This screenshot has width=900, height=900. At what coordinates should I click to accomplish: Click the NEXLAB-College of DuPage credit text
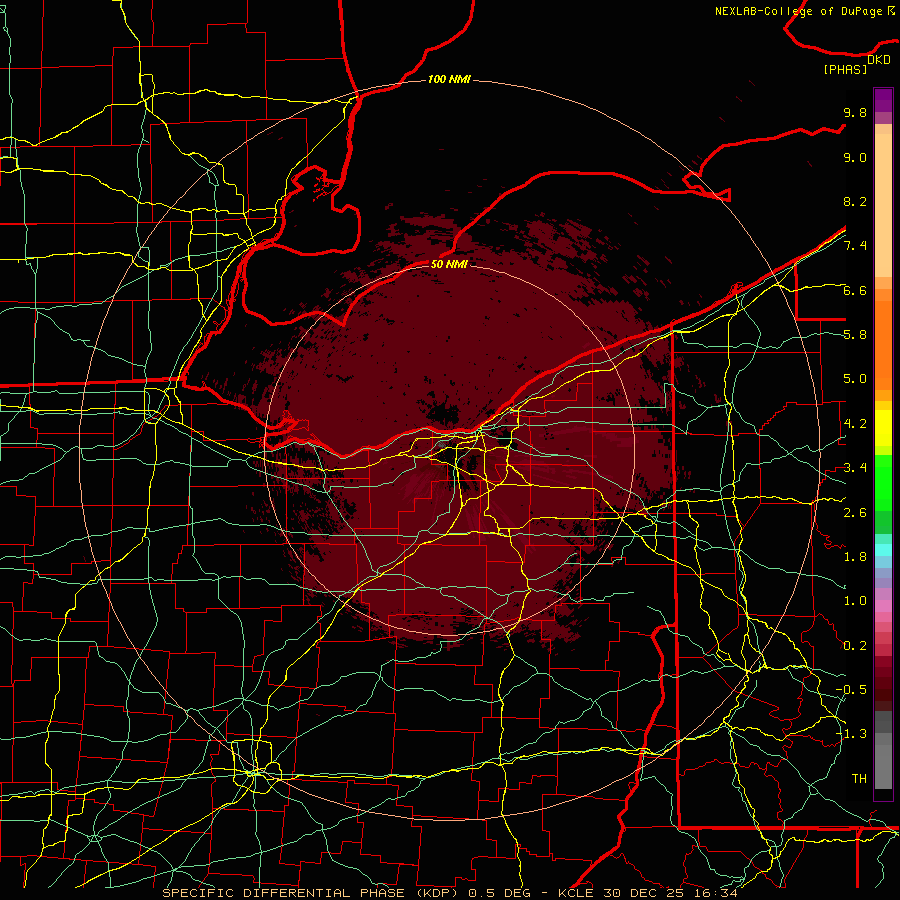800,11
